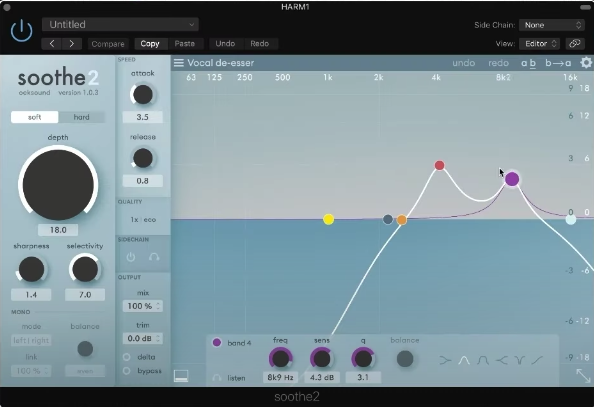
Task: Choose the band shelf filter shape
Action: [x=483, y=360]
